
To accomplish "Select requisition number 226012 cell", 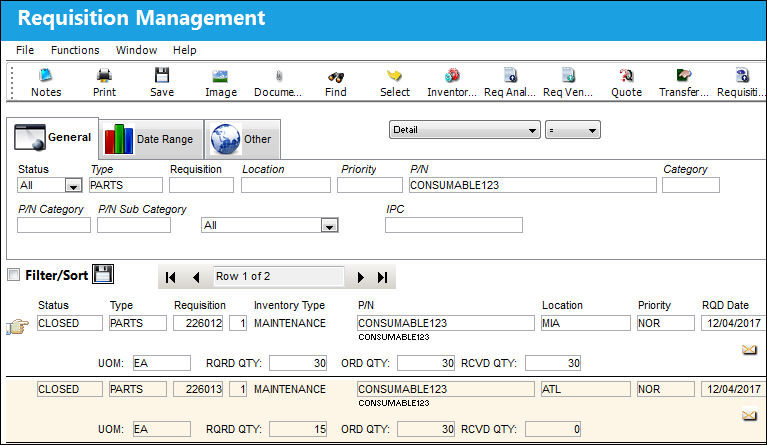I will (198, 323).
